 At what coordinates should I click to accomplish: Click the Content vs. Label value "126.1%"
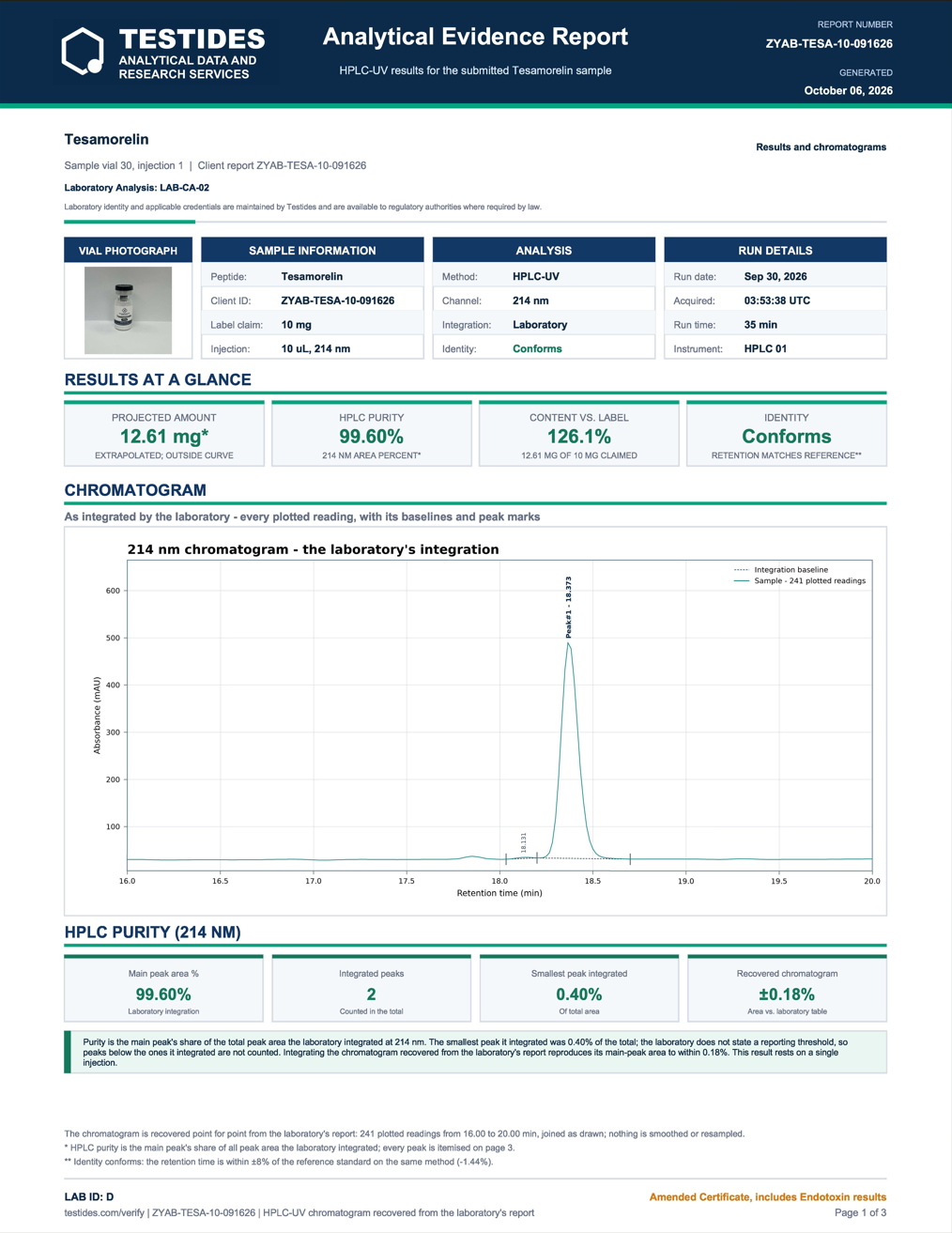point(579,437)
